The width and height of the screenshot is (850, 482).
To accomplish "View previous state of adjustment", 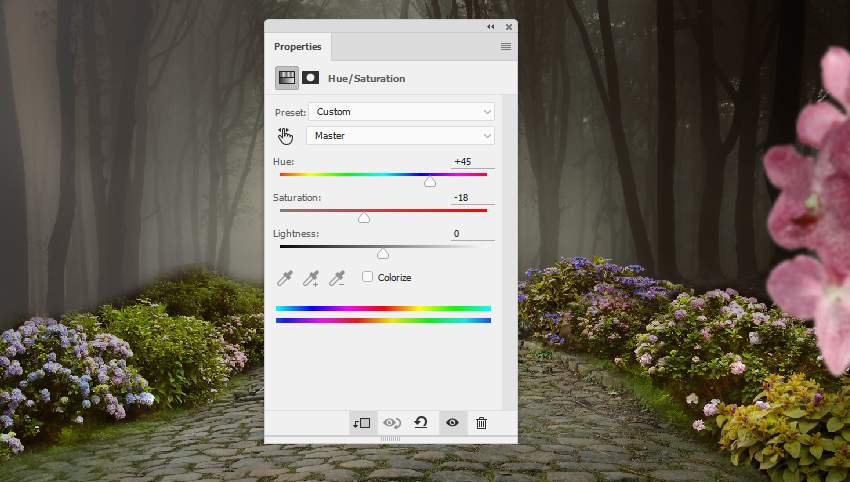I will (x=392, y=423).
